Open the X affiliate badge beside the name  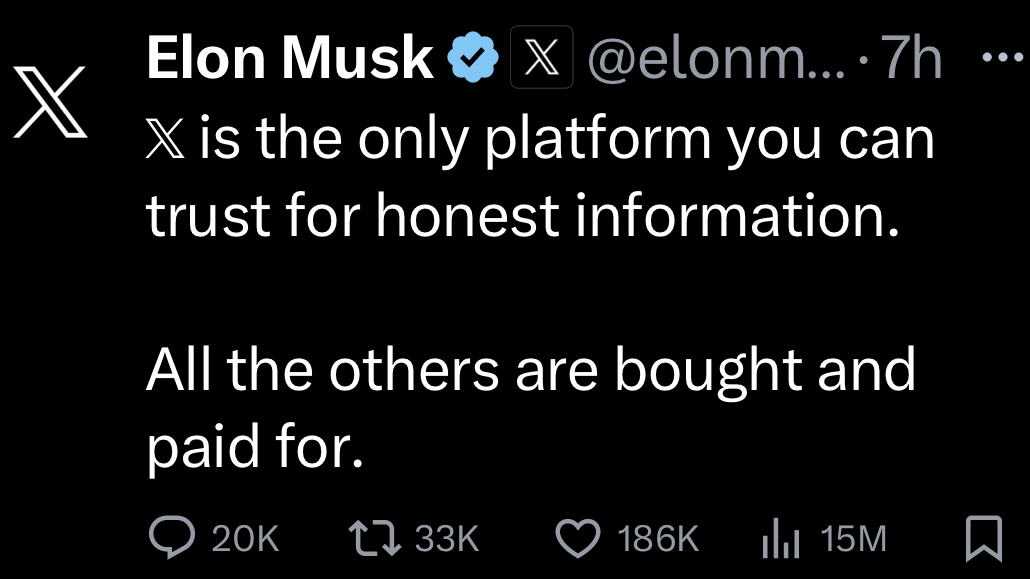click(542, 57)
